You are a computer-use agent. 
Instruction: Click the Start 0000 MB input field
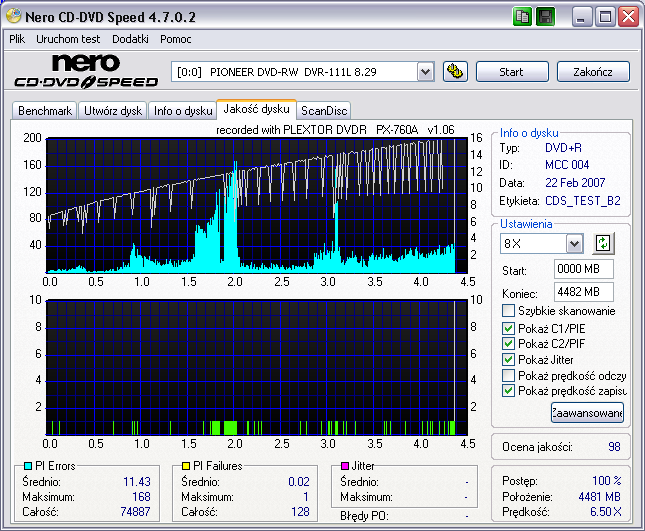click(584, 269)
